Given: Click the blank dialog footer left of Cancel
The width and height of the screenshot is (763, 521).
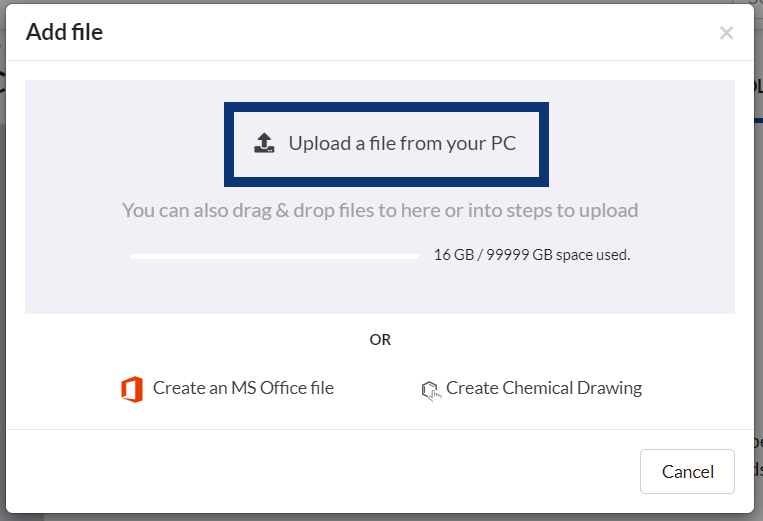Looking at the screenshot, I should pyautogui.click(x=320, y=471).
